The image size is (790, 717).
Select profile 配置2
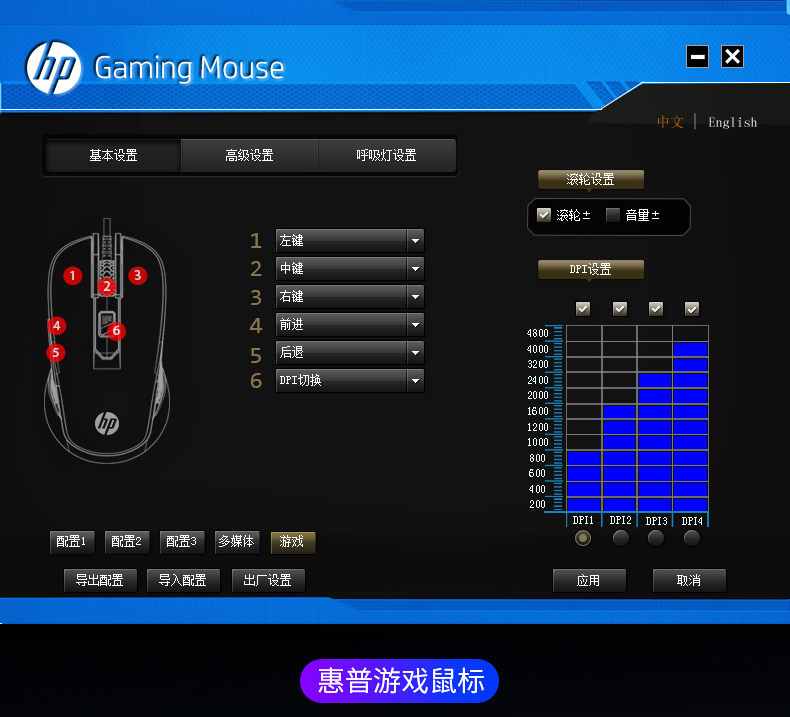pyautogui.click(x=127, y=542)
